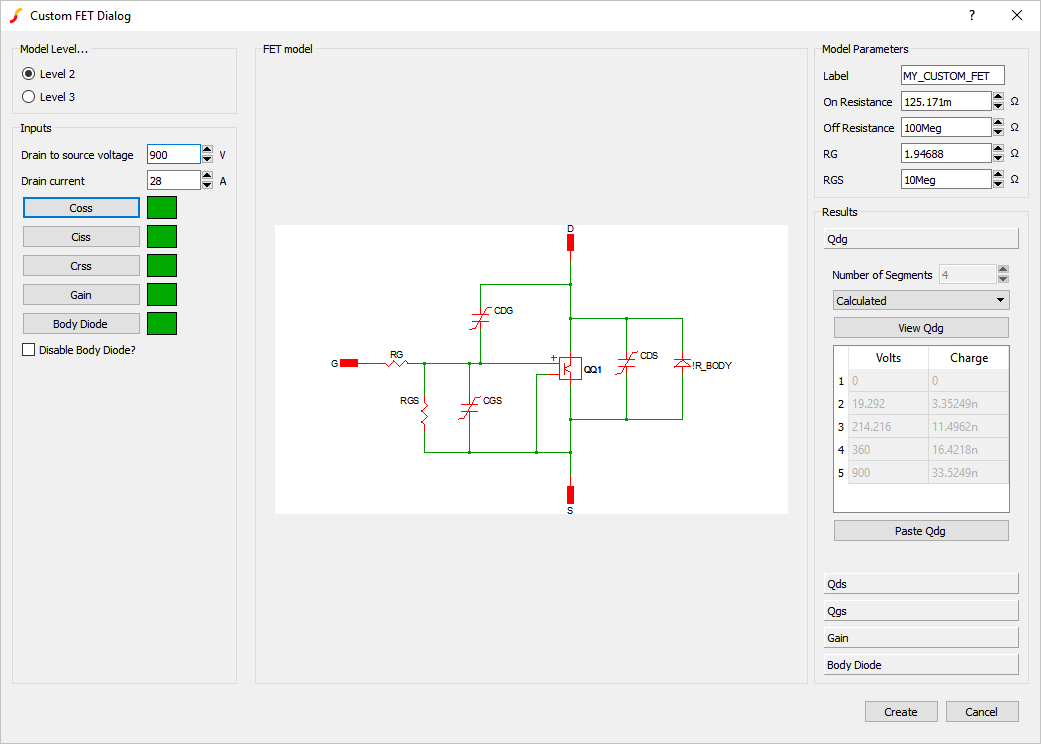Open the Calculated segments dropdown
The image size is (1041, 744).
920,300
